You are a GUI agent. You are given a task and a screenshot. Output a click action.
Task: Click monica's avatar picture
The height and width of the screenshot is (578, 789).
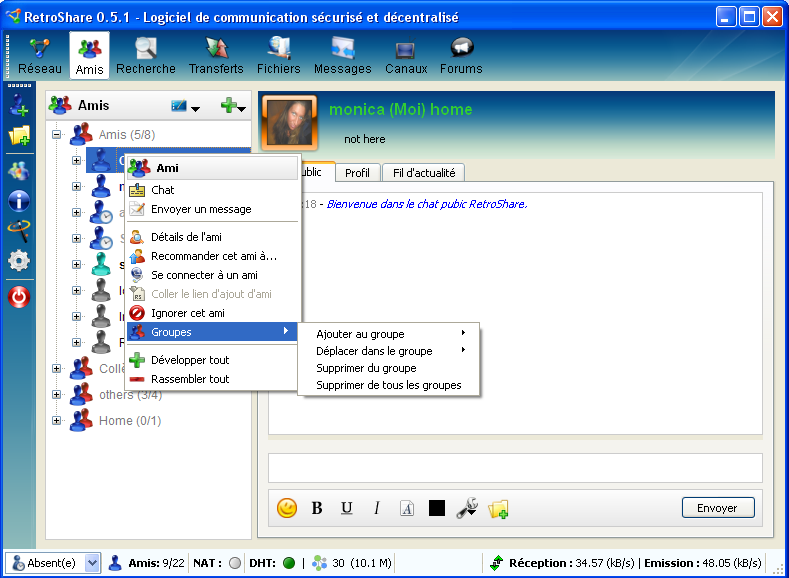point(289,122)
